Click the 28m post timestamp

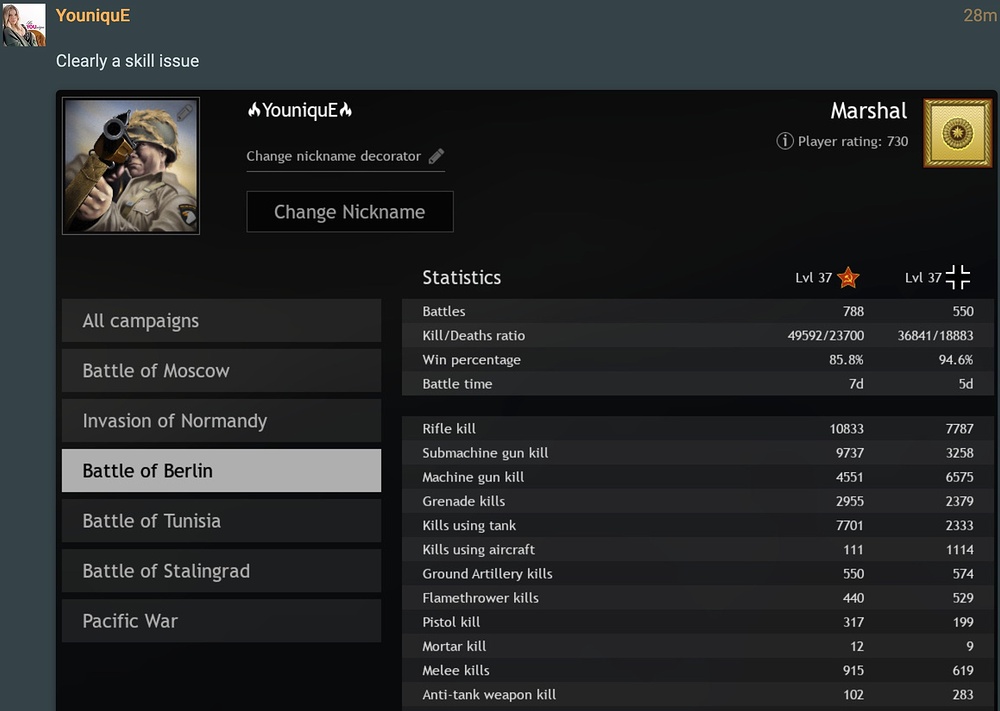pyautogui.click(x=979, y=16)
